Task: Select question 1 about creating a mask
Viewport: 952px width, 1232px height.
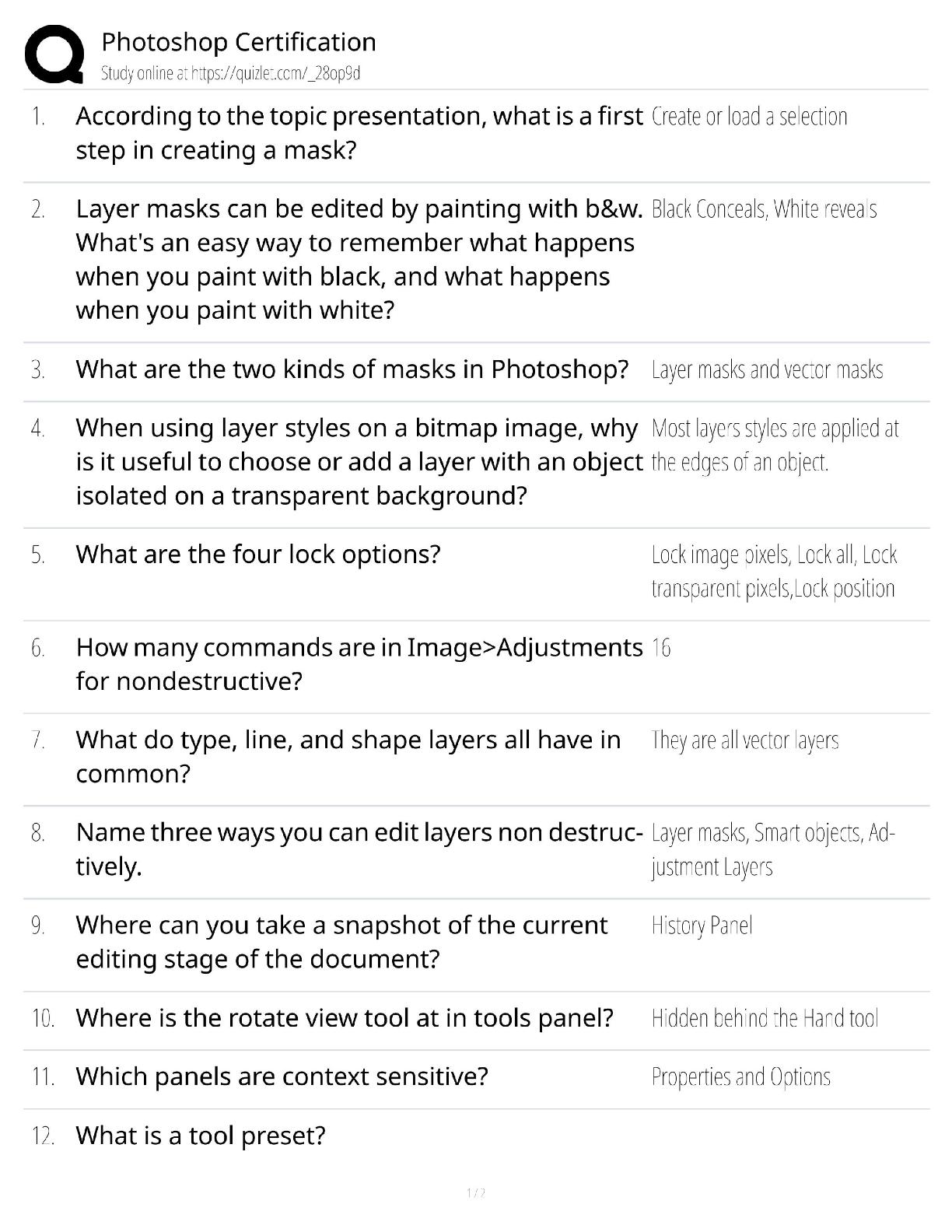Action: (358, 133)
